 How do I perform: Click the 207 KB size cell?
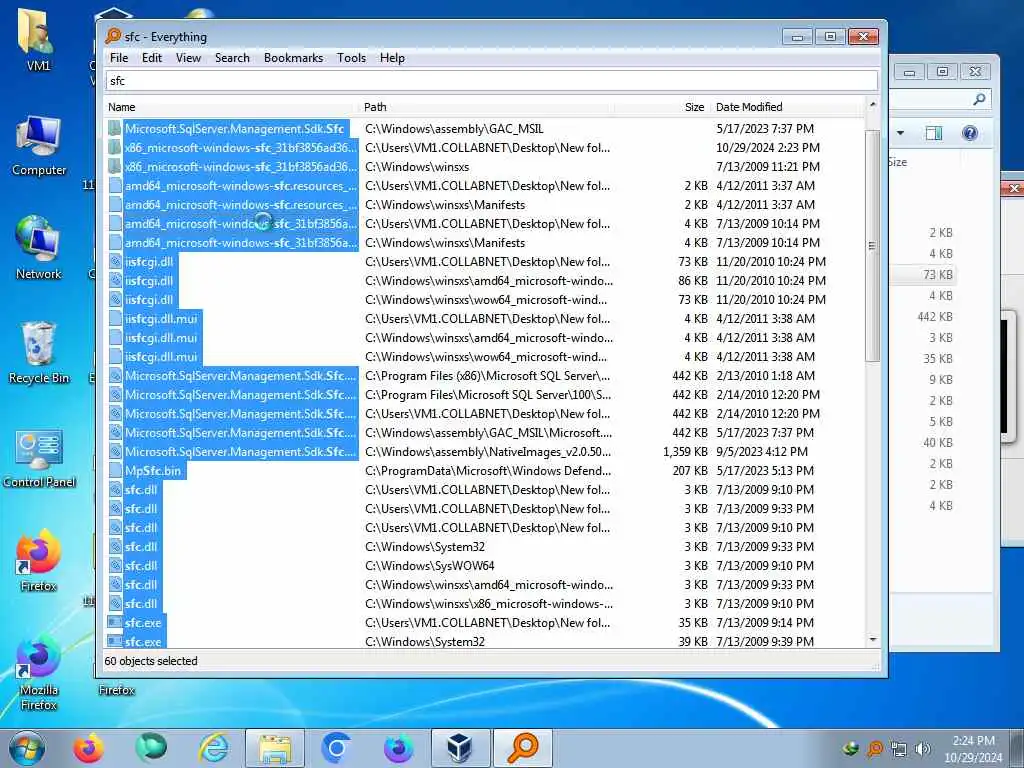690,471
